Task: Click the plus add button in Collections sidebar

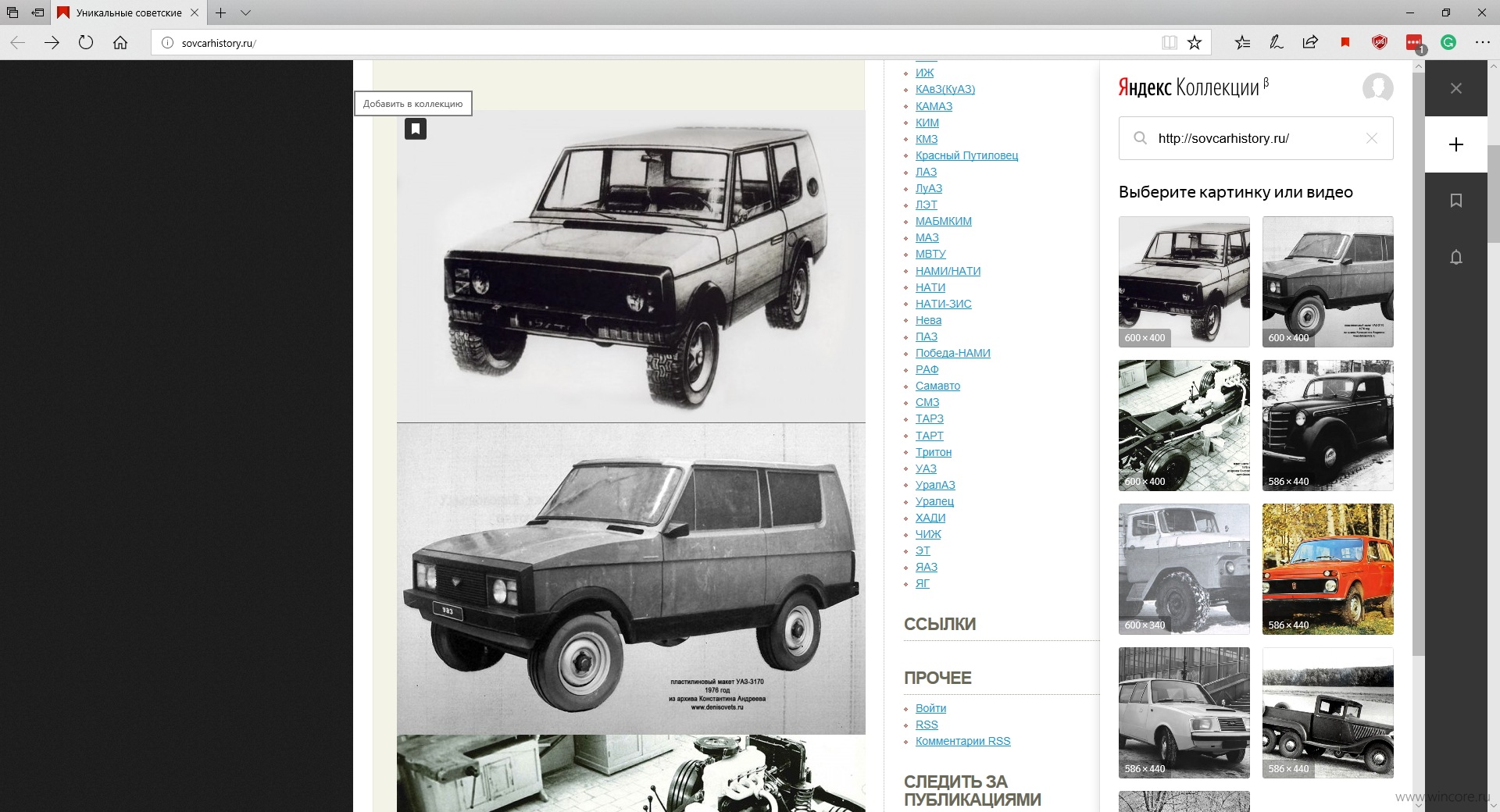Action: pos(1456,144)
